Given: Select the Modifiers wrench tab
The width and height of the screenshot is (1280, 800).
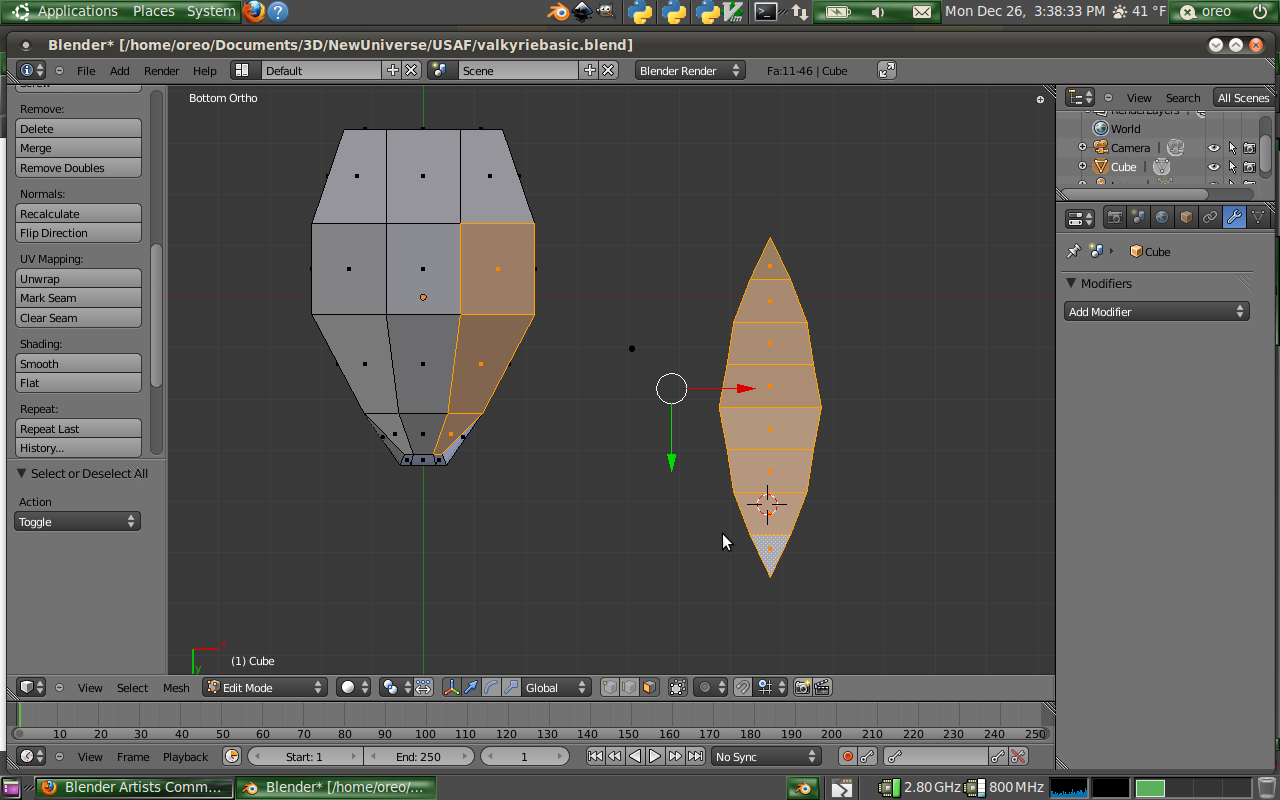Looking at the screenshot, I should pos(1234,217).
